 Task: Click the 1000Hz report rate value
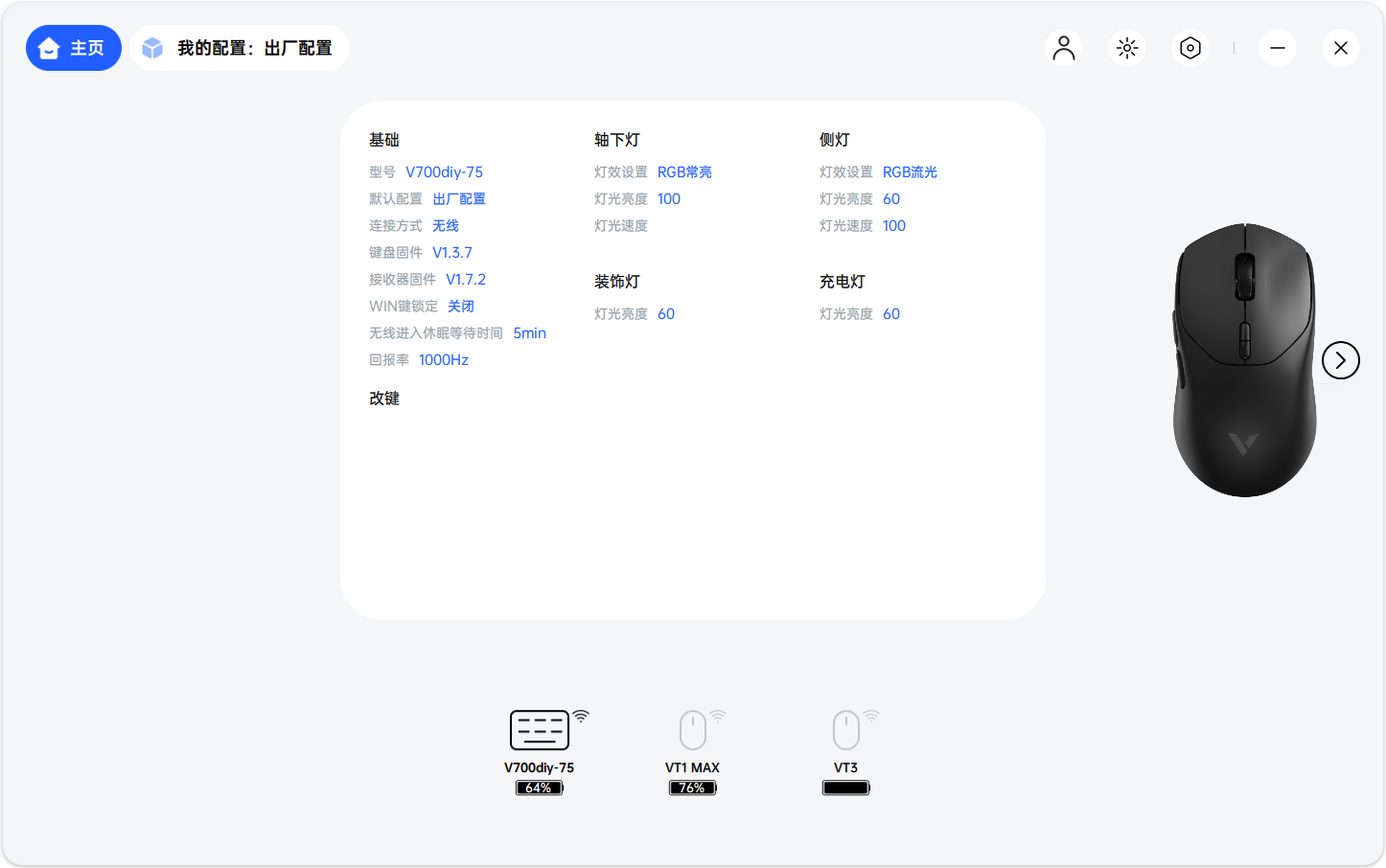tap(444, 360)
